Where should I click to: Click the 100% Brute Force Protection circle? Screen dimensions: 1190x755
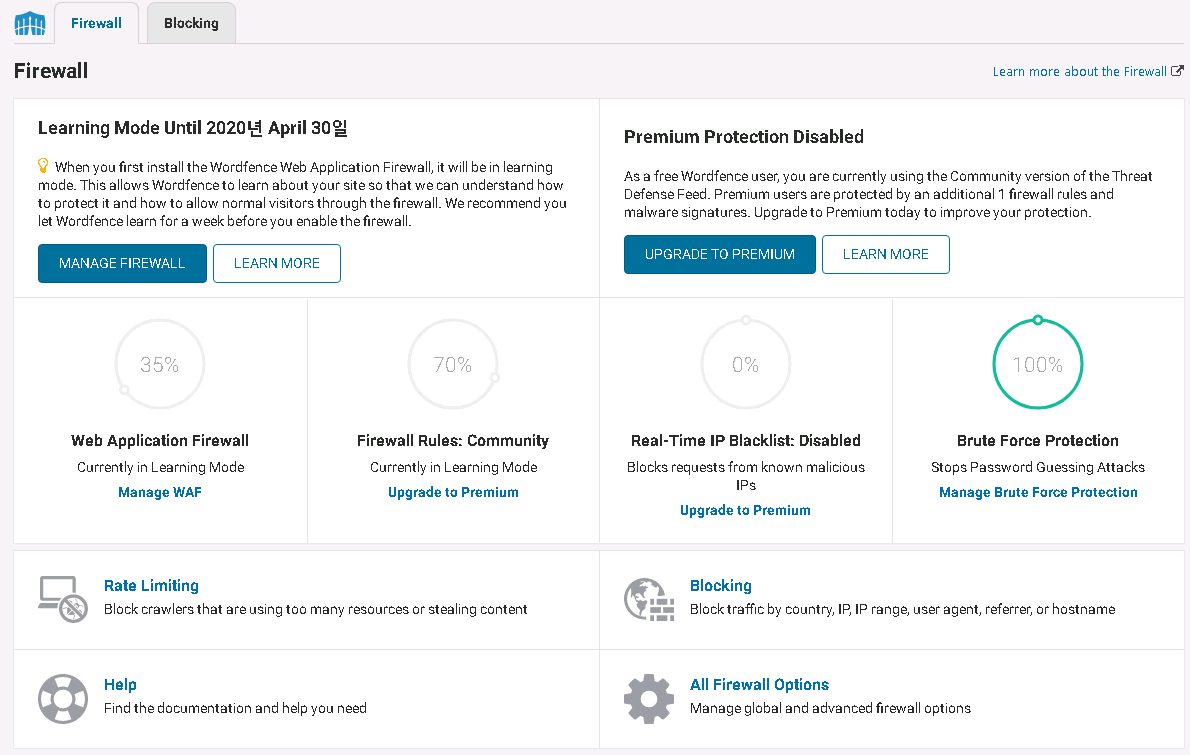[x=1038, y=365]
